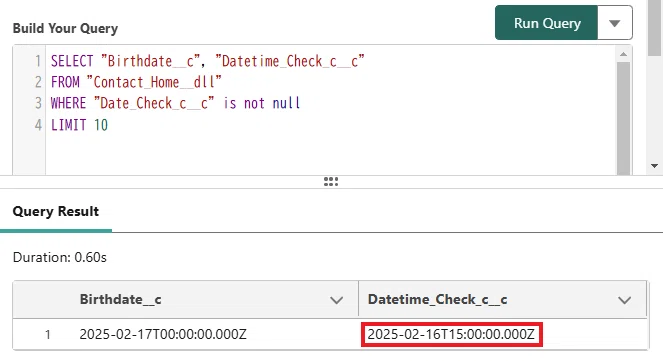663x361 pixels.
Task: Place cursor on the SELECT line of query
Action: click(x=207, y=61)
